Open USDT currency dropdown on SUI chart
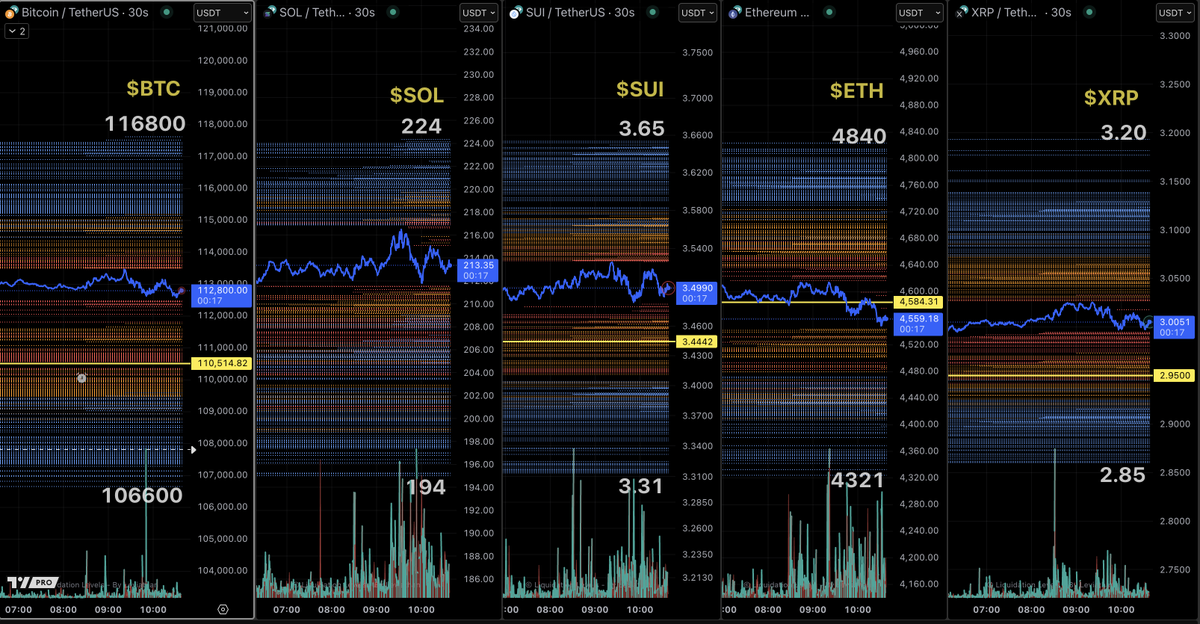Viewport: 1200px width, 624px height. pos(697,13)
